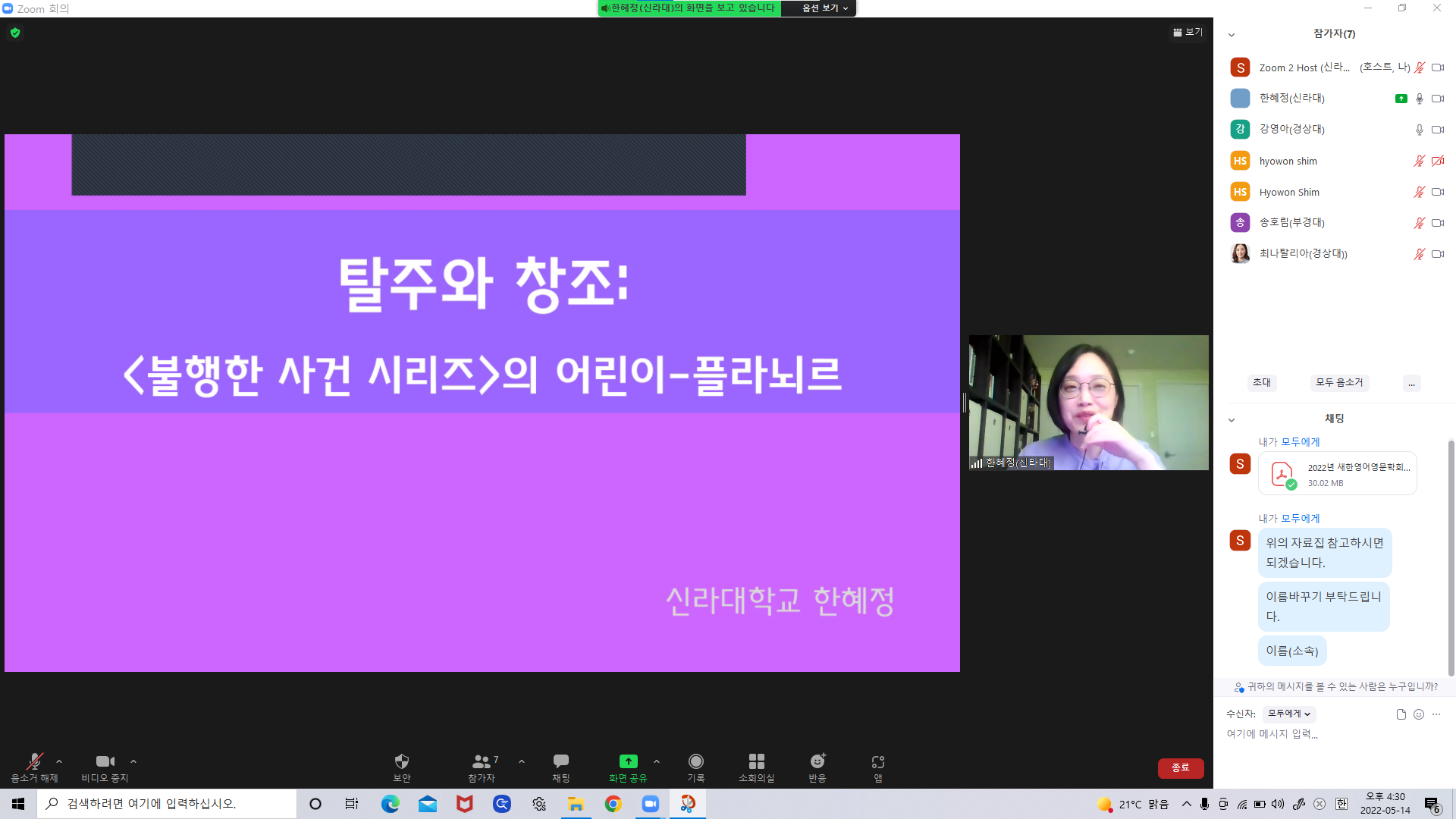Toggle the Chat panel button
This screenshot has height=819, width=1456.
coord(560,767)
